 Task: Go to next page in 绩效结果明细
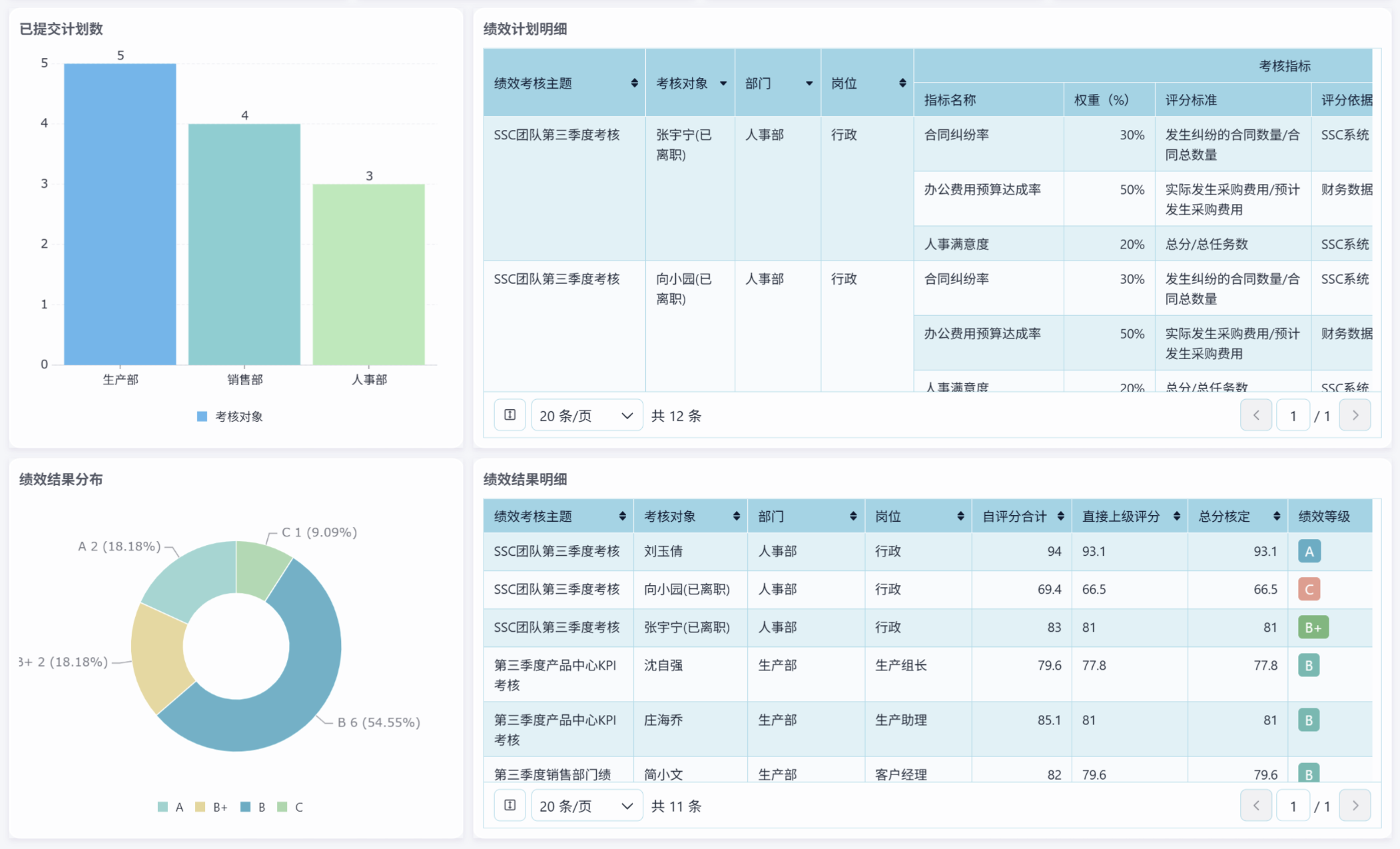[1355, 806]
